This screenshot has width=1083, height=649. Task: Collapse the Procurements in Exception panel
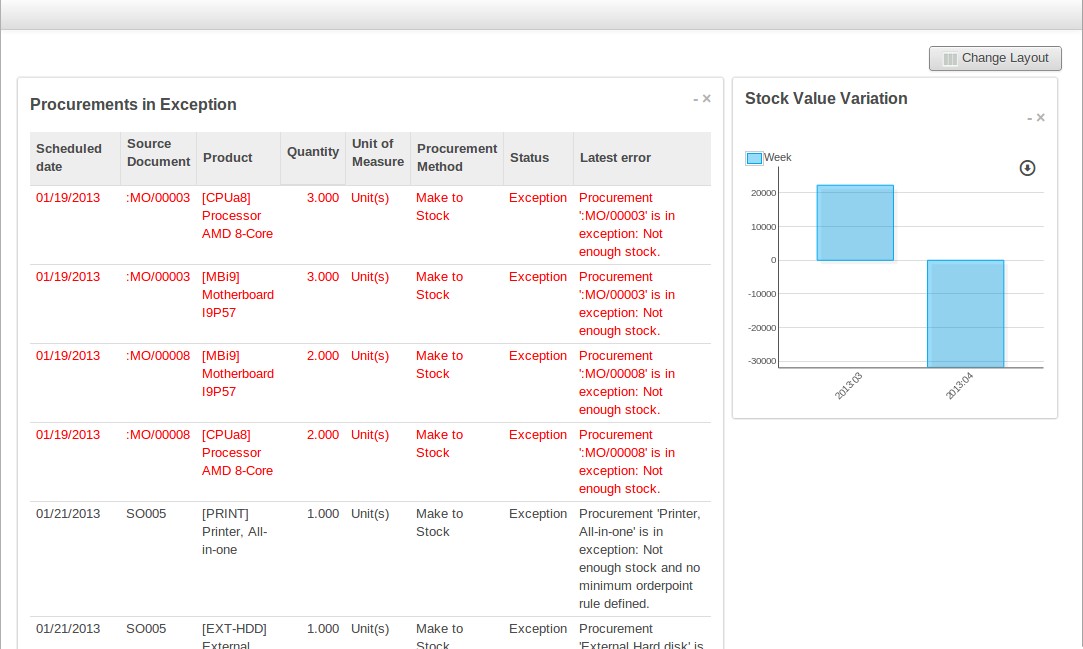coord(696,99)
